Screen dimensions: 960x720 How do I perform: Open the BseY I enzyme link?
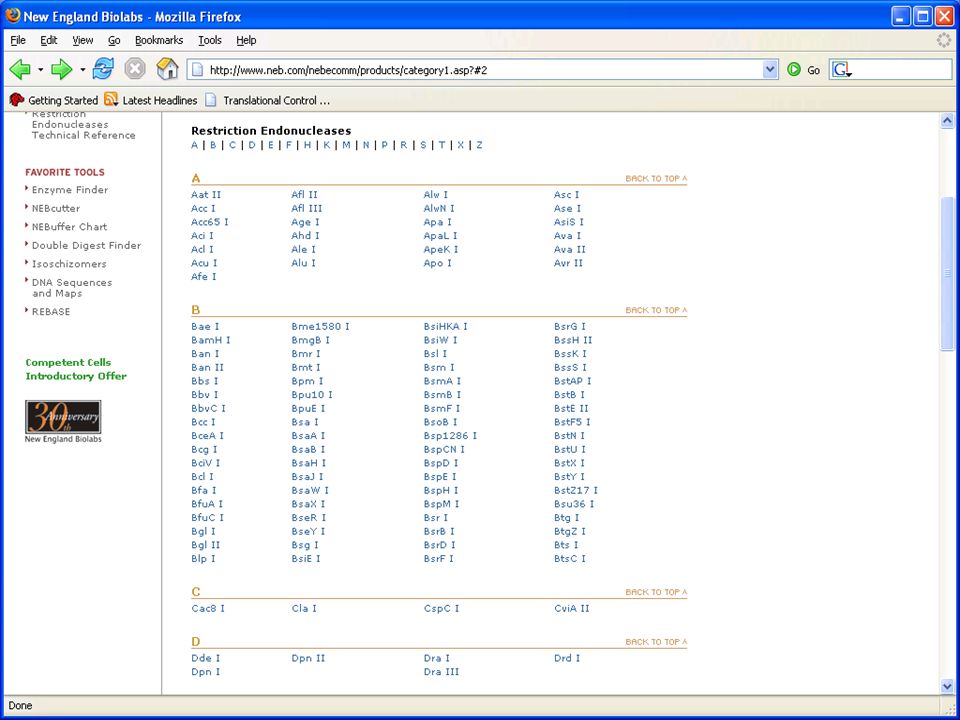308,531
